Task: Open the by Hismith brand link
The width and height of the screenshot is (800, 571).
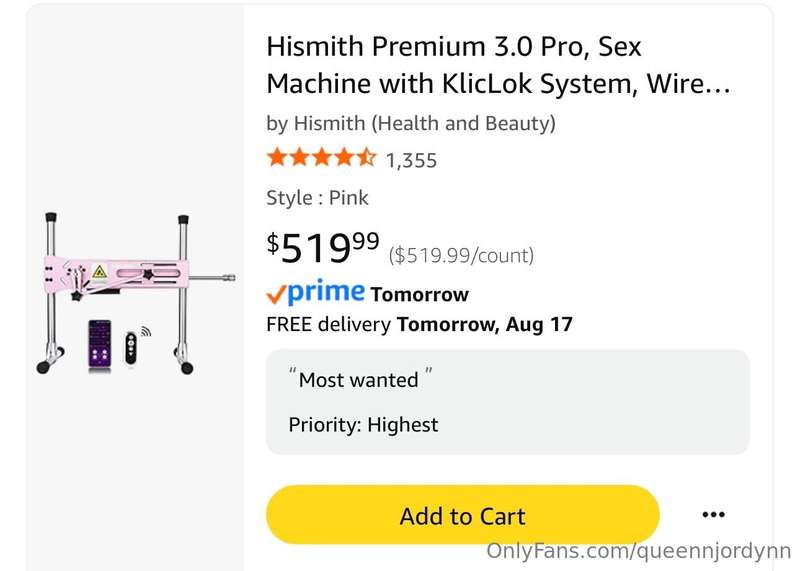Action: click(411, 123)
